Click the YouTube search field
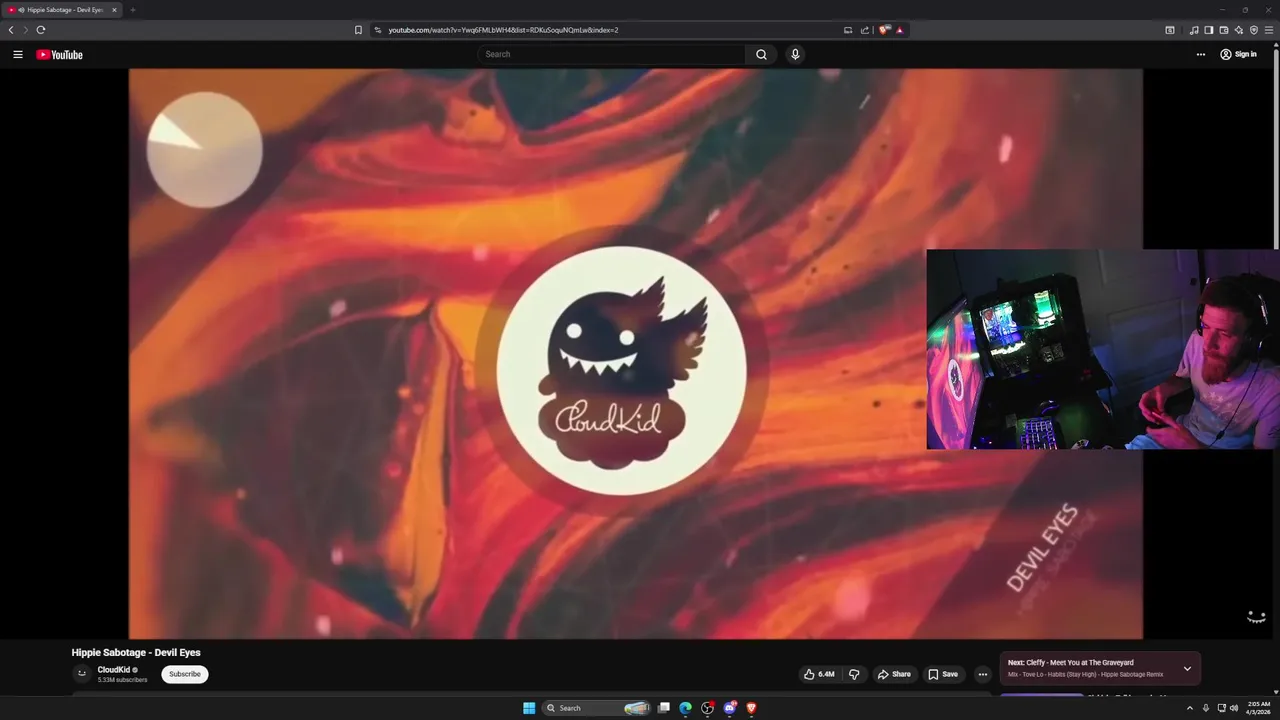This screenshot has width=1280, height=720. coord(611,55)
